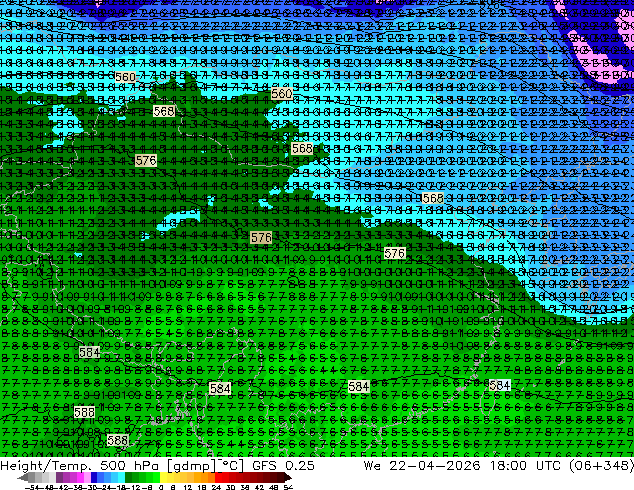Screen dimensions: 634x490
Task: Click the gray left arrow of the color bar
Action: (x=23, y=477)
